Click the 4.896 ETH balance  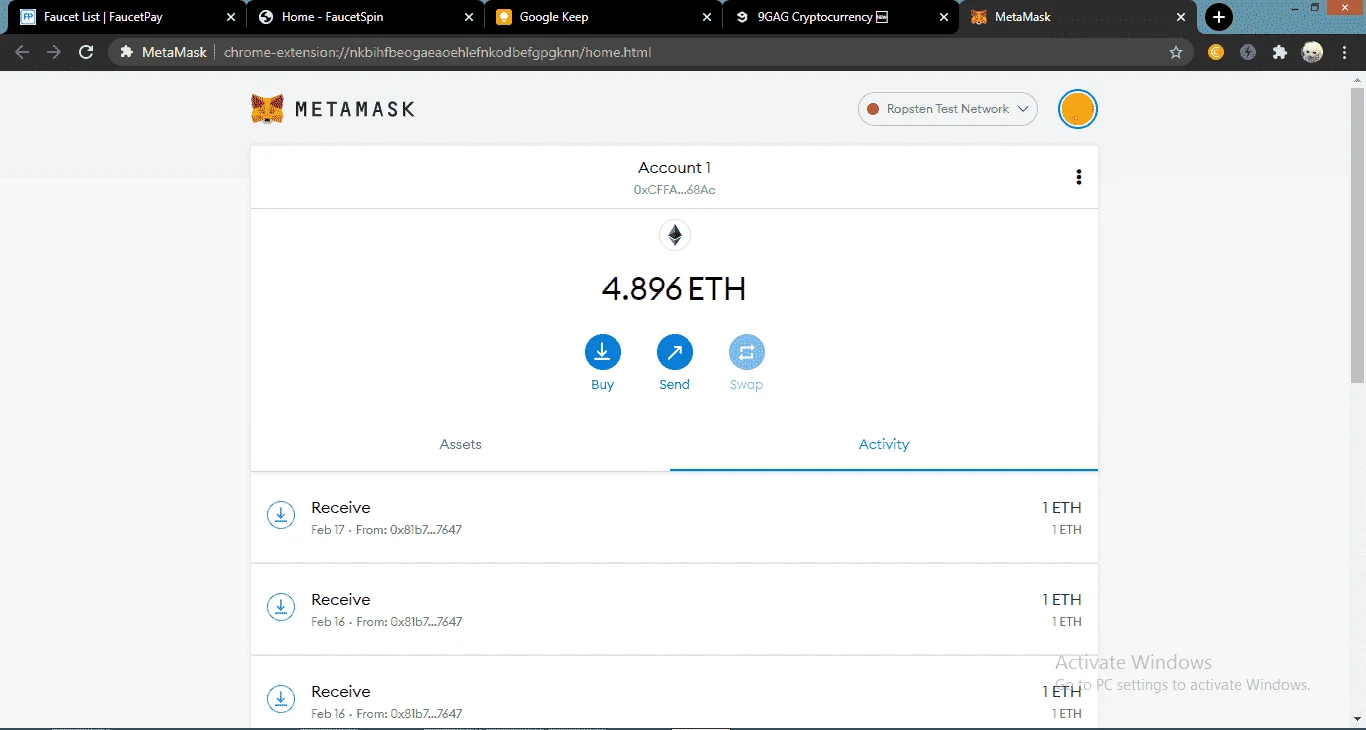click(674, 289)
